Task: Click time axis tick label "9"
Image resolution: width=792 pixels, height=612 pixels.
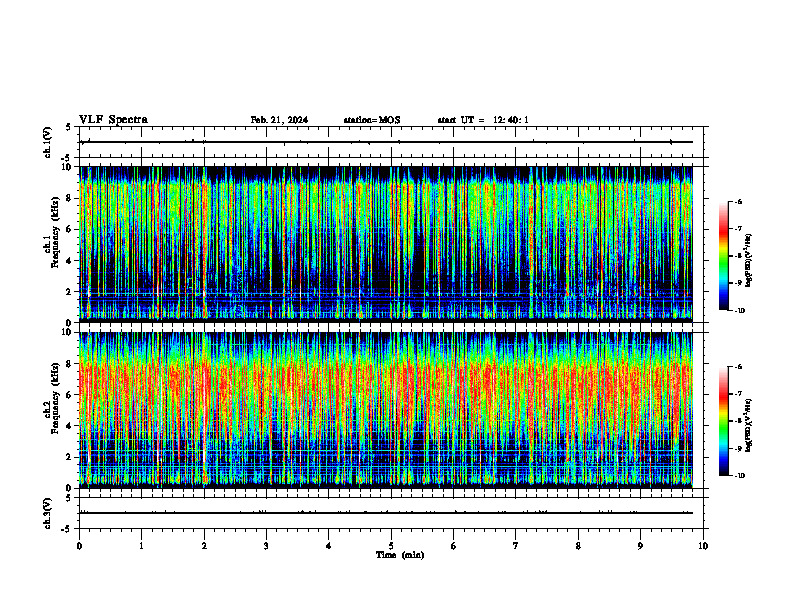Action: point(640,546)
